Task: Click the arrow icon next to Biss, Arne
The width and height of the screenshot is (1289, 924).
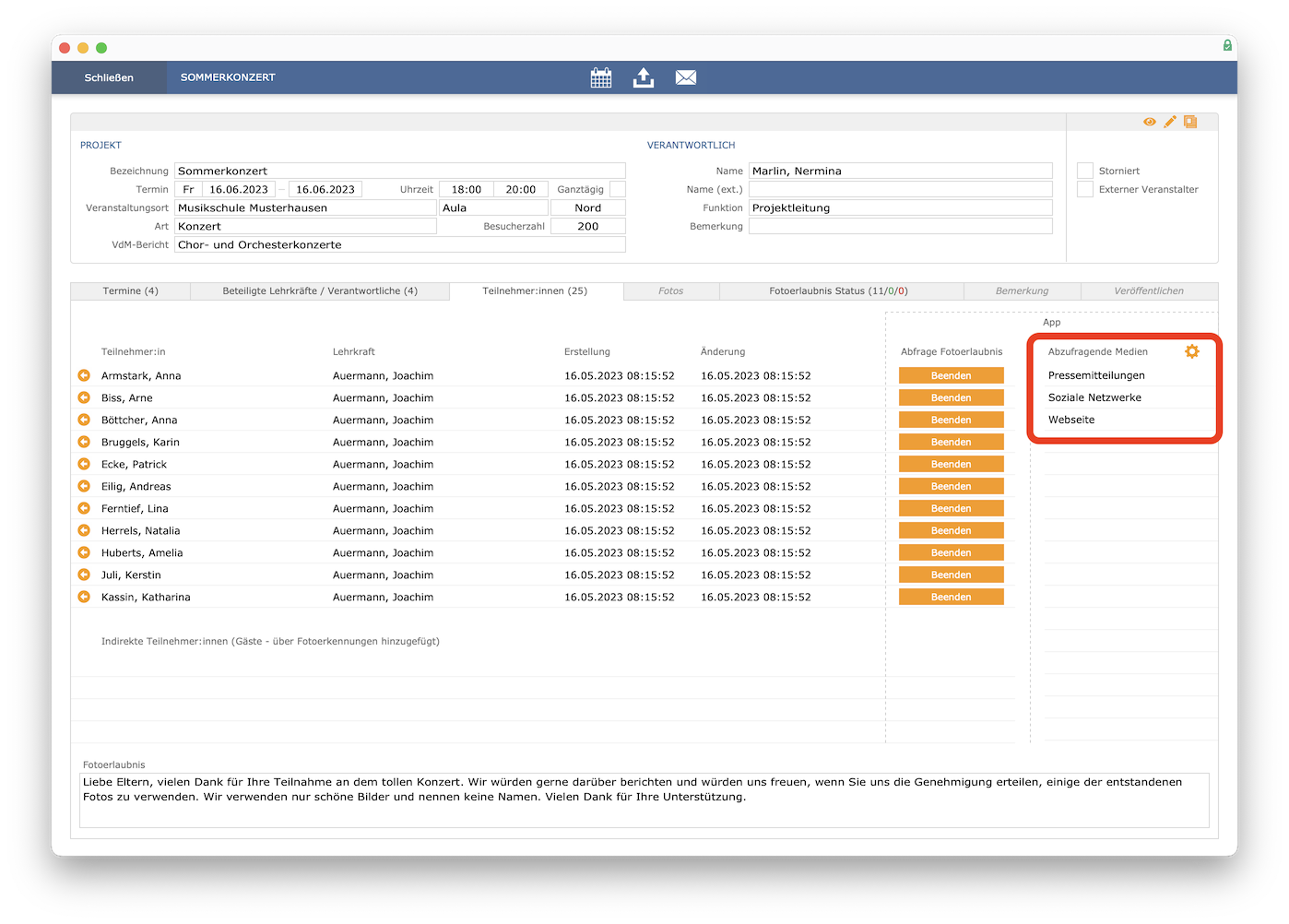Action: coord(84,397)
